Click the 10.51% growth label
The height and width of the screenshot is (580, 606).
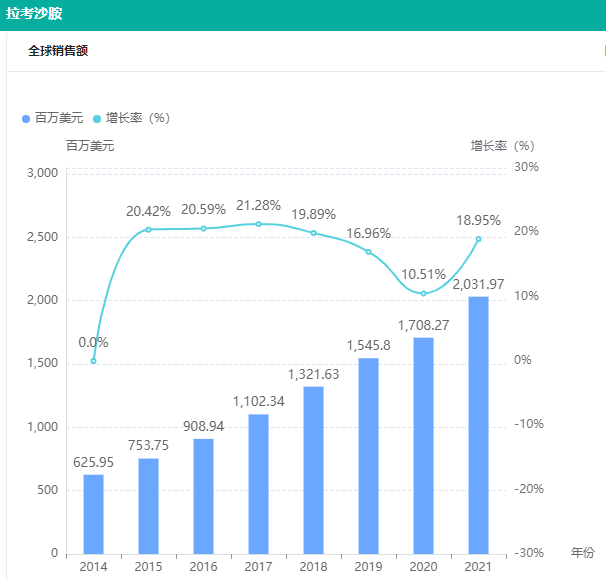point(424,274)
